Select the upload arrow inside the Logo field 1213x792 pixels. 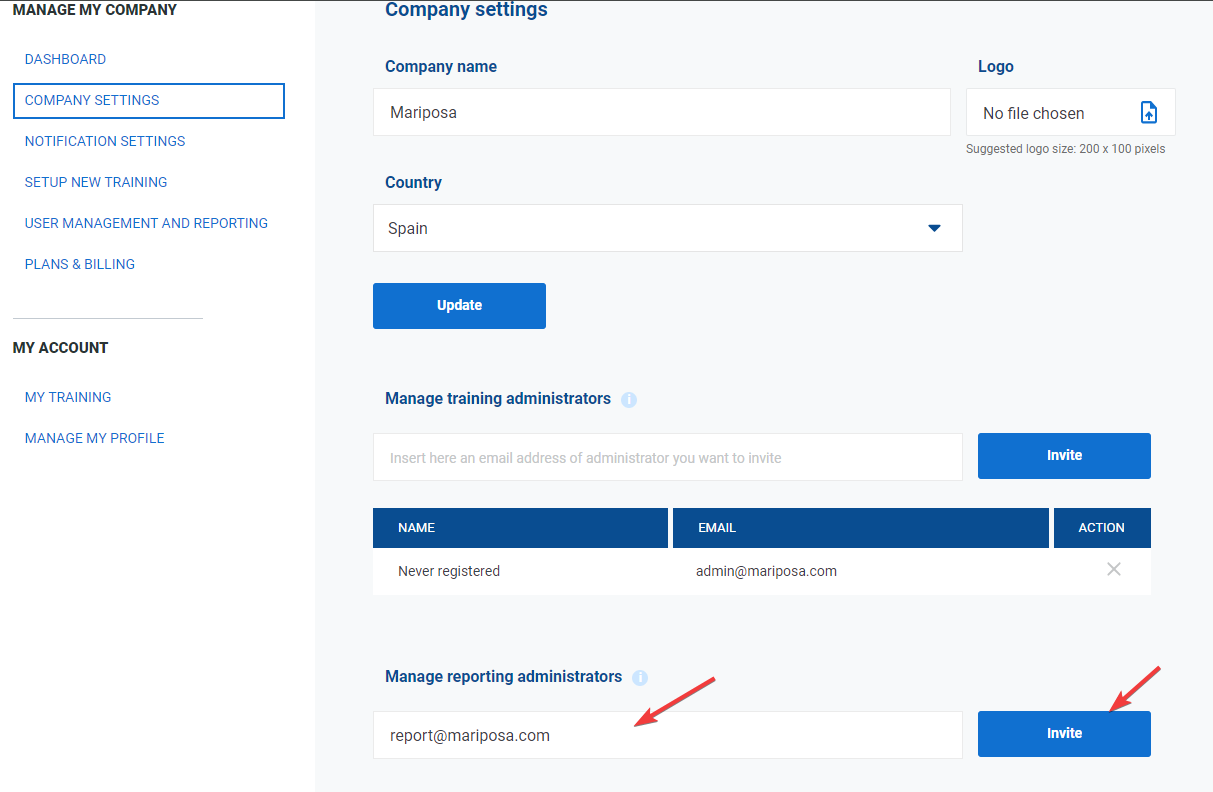(1148, 112)
